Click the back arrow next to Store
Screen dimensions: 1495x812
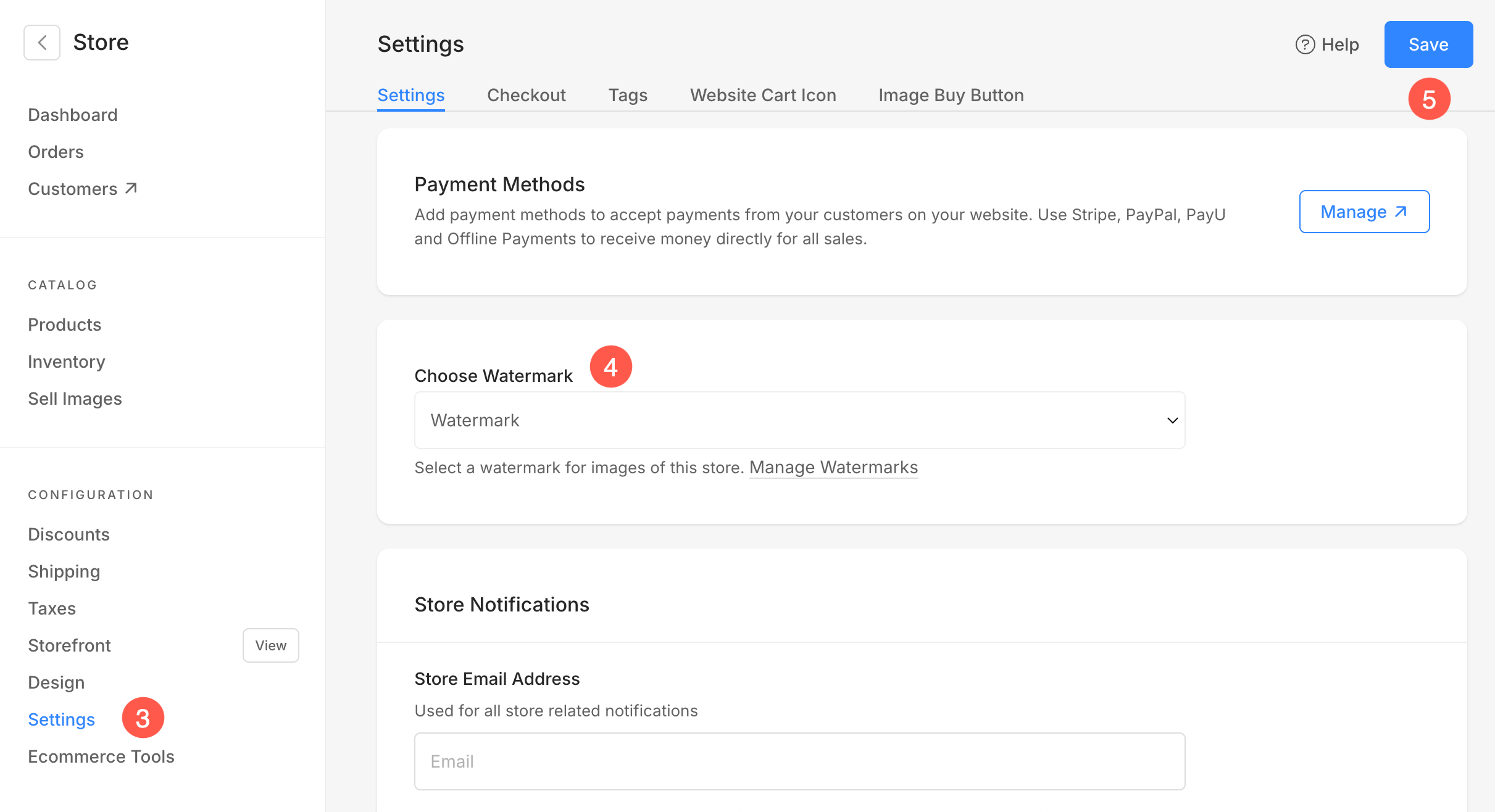(42, 43)
